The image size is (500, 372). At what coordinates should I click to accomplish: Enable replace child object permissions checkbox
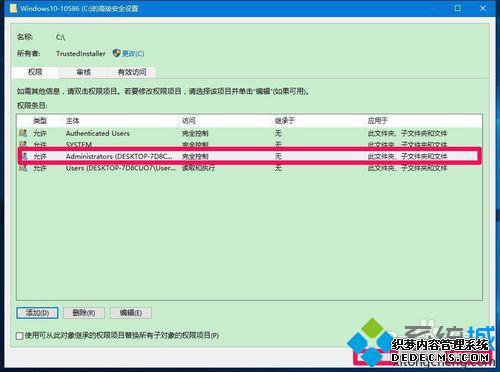(20, 336)
